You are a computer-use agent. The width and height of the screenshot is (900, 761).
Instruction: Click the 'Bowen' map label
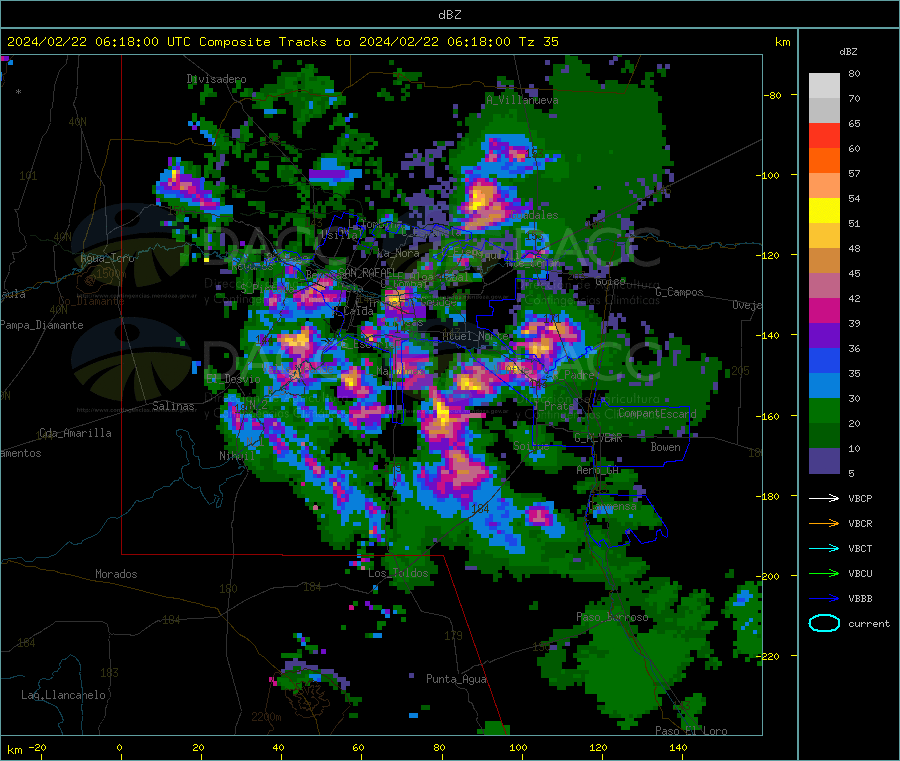pos(665,447)
